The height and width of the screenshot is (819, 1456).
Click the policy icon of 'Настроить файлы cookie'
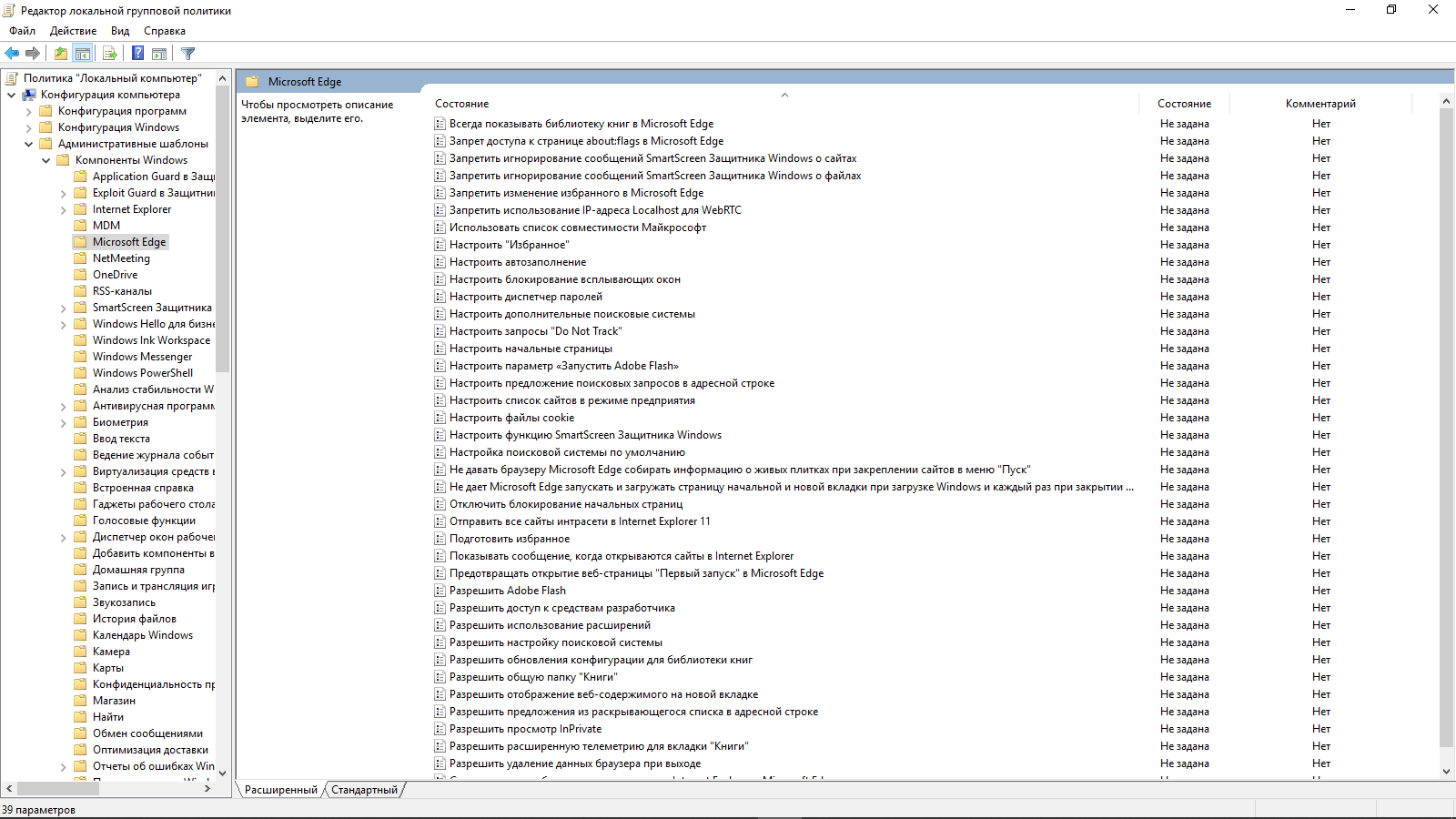pyautogui.click(x=440, y=418)
